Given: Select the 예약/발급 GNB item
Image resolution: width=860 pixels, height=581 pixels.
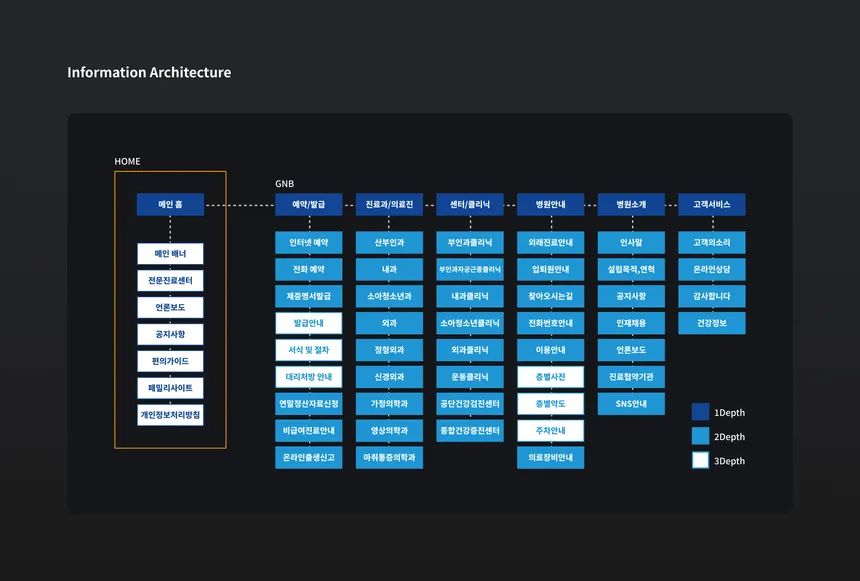Looking at the screenshot, I should pos(309,204).
